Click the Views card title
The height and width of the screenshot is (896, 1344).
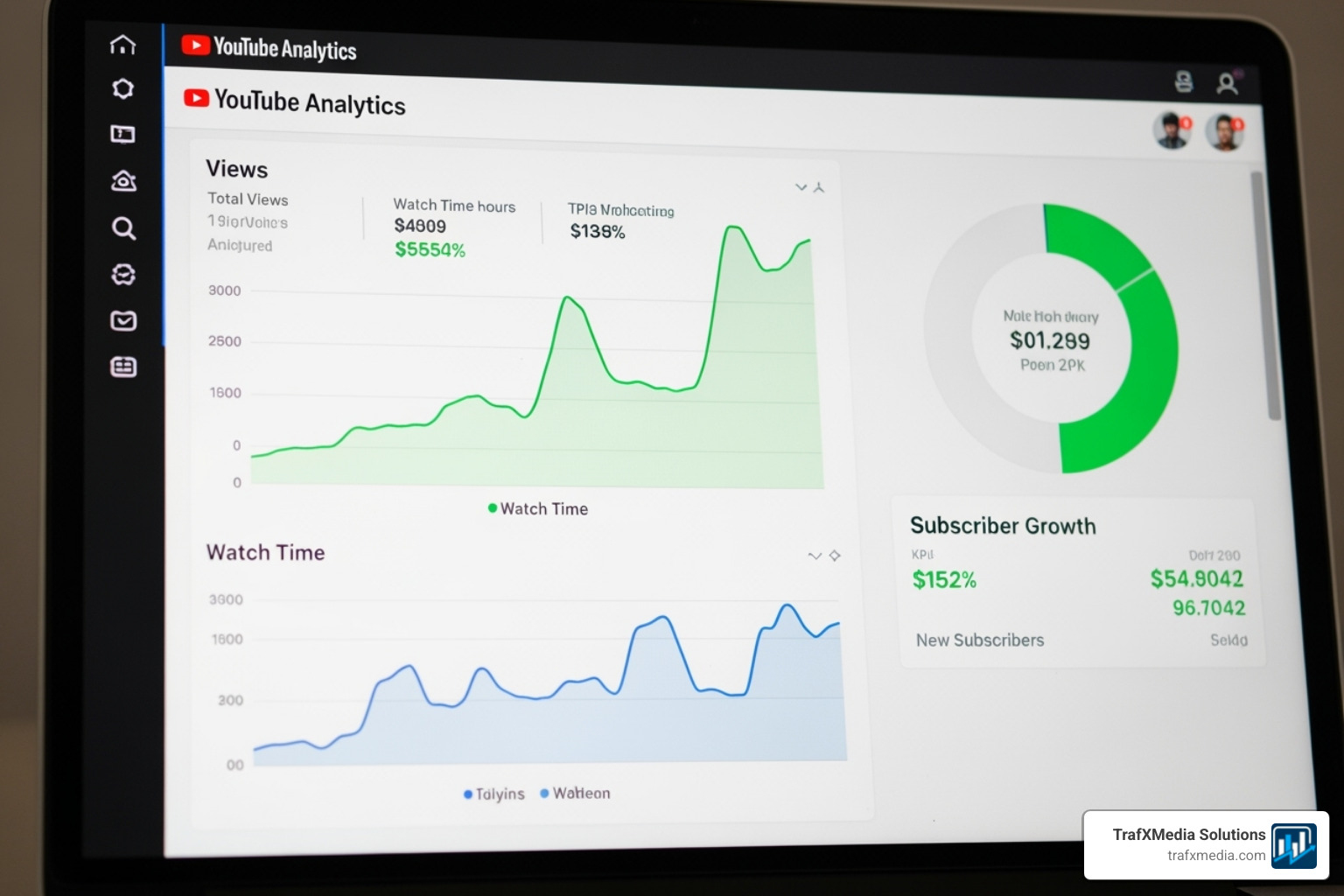[x=236, y=169]
